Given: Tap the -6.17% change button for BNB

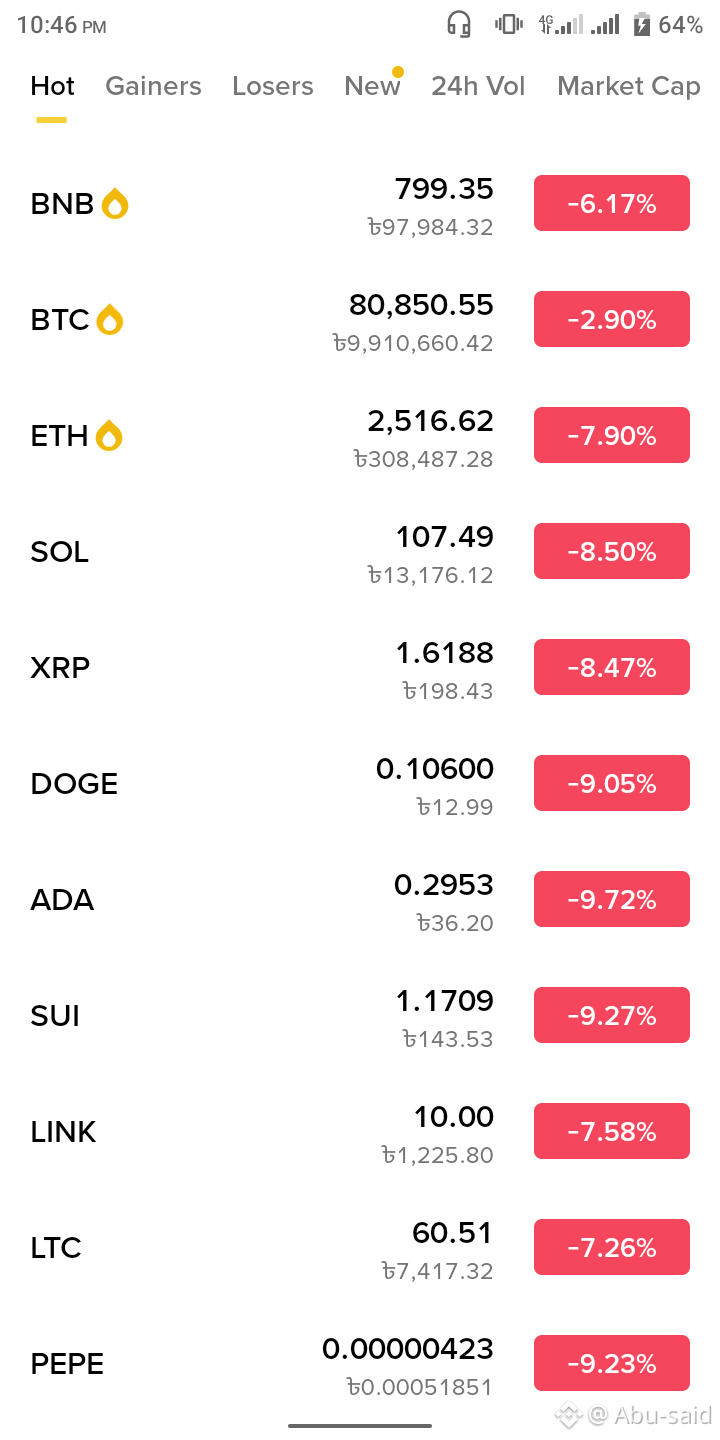Looking at the screenshot, I should point(612,203).
